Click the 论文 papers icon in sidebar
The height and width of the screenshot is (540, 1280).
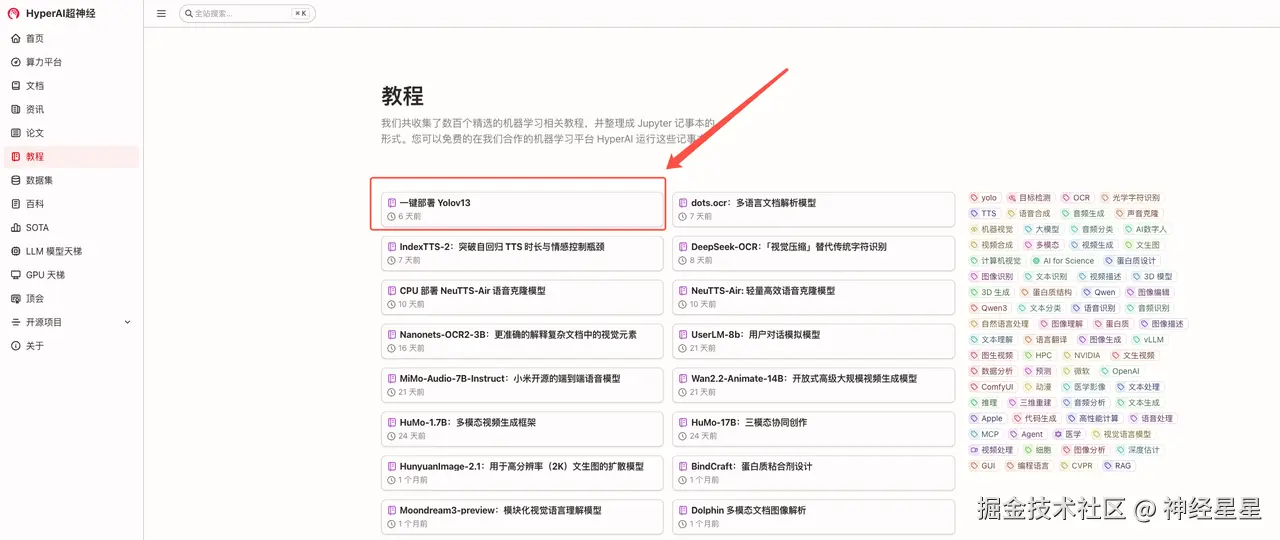tap(15, 133)
